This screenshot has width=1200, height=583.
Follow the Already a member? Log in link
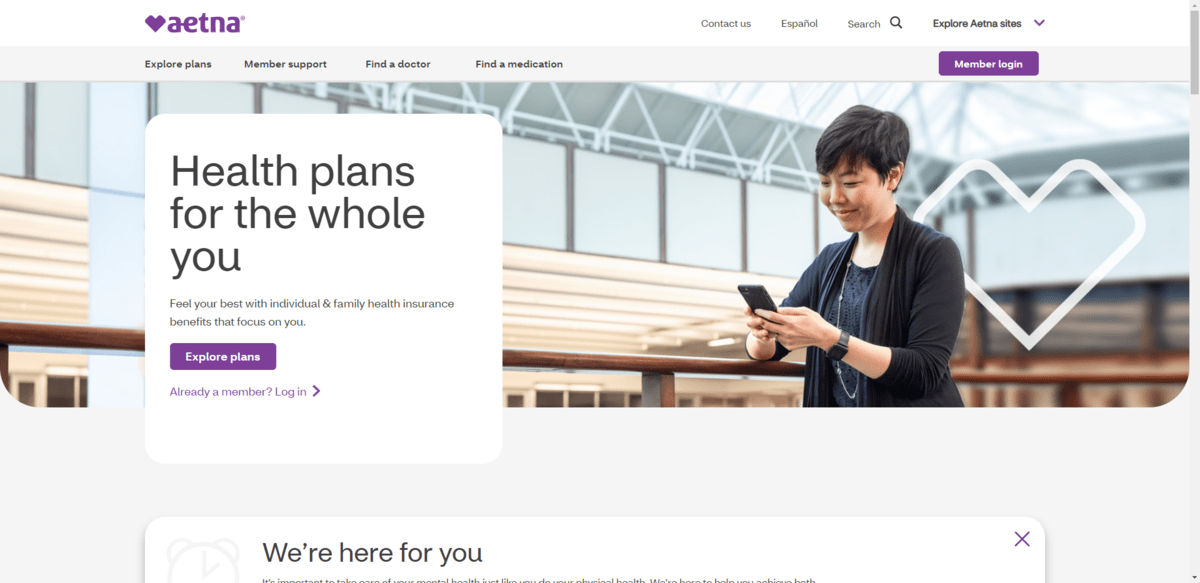point(238,392)
